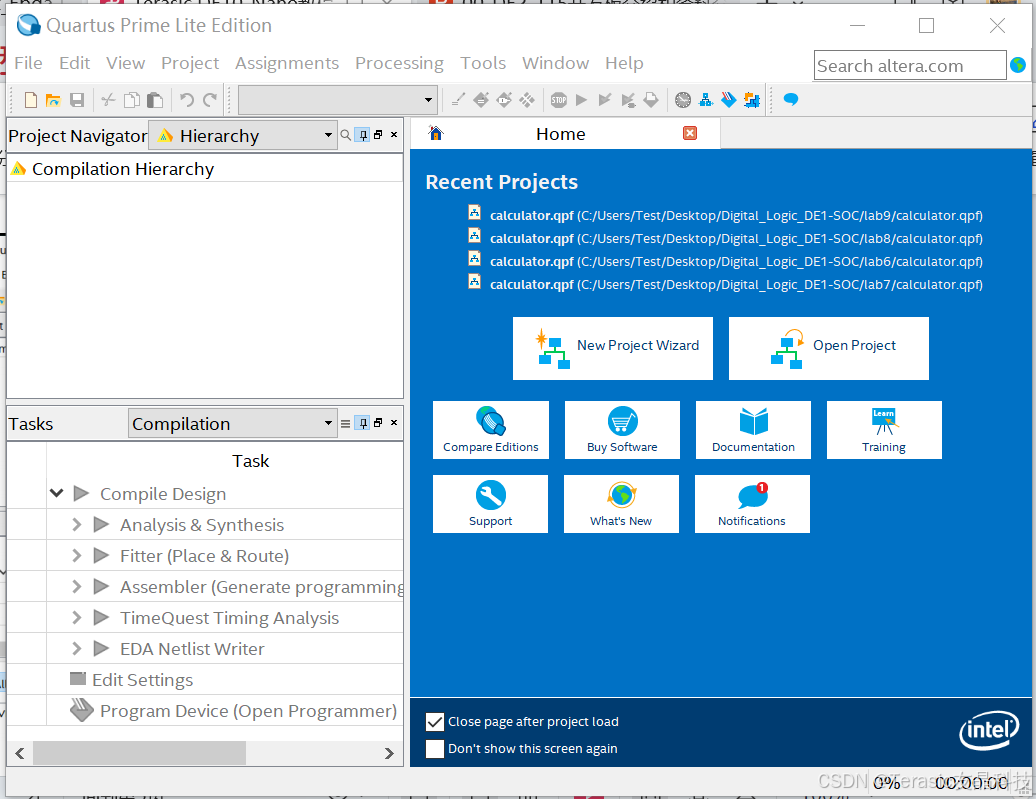
Task: Open recent project lab9 calculator.qpf
Action: [x=736, y=215]
